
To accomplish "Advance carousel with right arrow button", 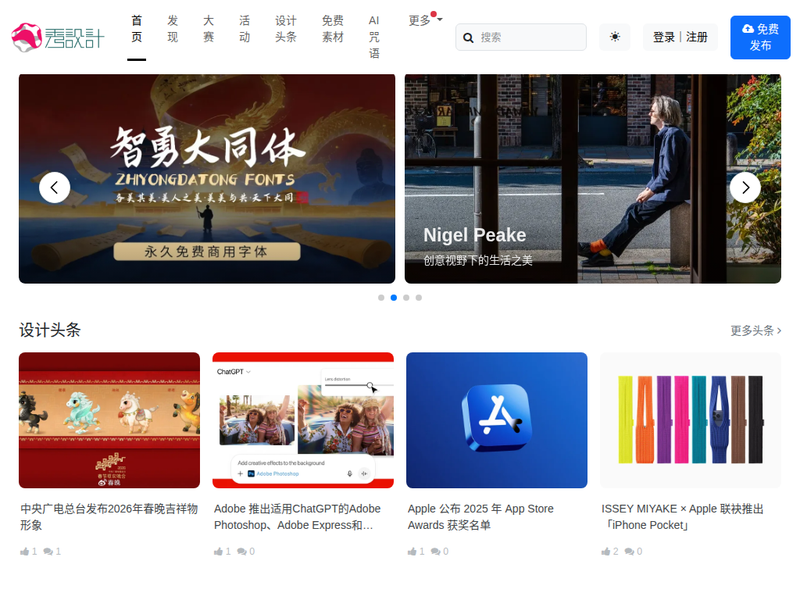I will pos(745,187).
